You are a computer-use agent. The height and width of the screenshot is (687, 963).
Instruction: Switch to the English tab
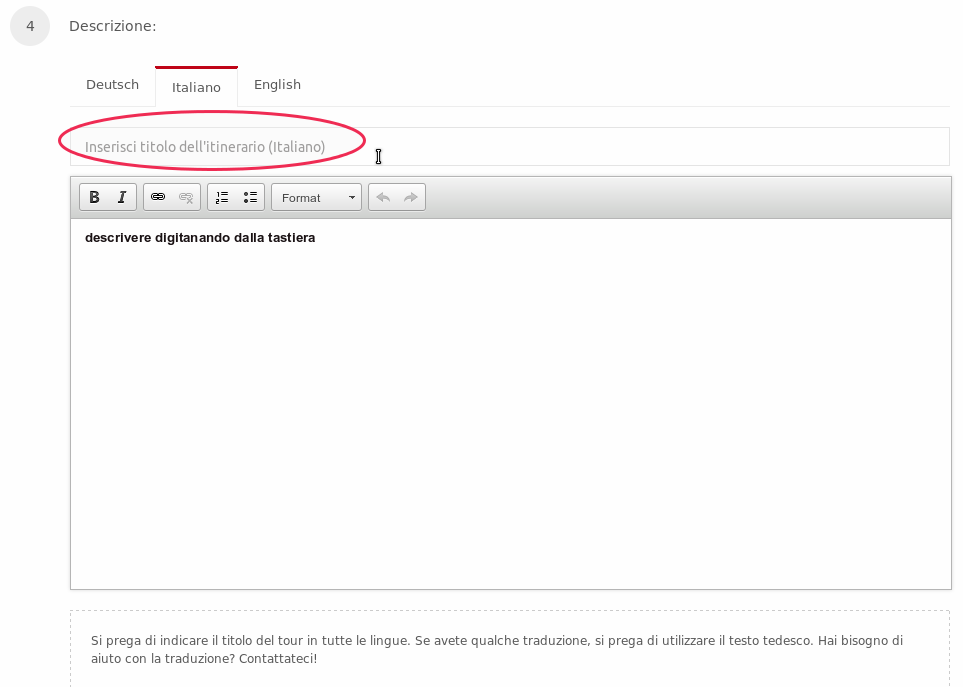tap(277, 85)
